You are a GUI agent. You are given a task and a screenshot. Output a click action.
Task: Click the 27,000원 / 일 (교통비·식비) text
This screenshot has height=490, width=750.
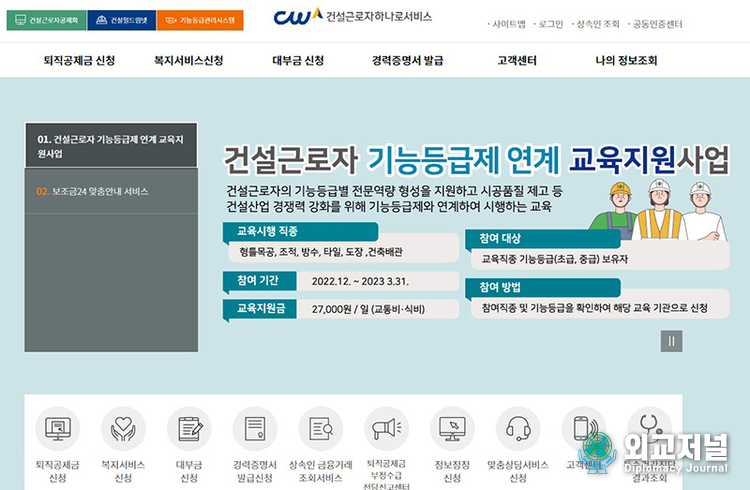[368, 309]
